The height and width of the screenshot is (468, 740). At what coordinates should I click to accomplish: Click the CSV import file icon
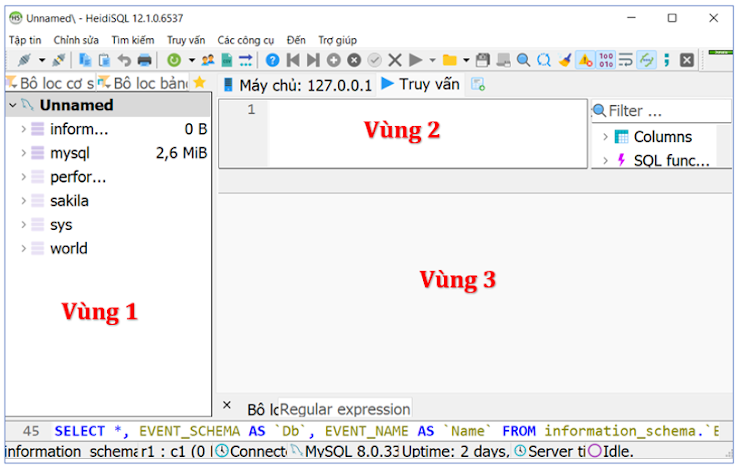click(227, 60)
